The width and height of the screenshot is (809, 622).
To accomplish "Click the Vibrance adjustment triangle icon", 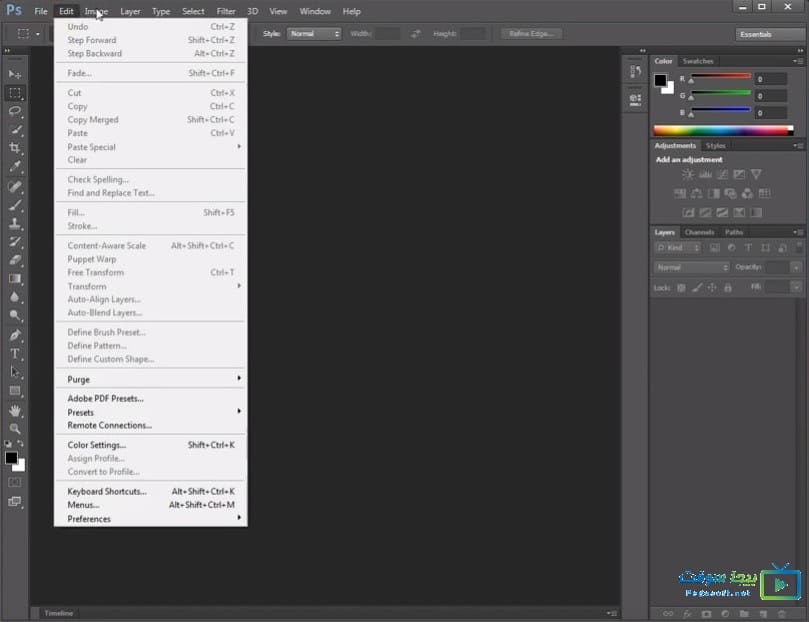I will (756, 174).
